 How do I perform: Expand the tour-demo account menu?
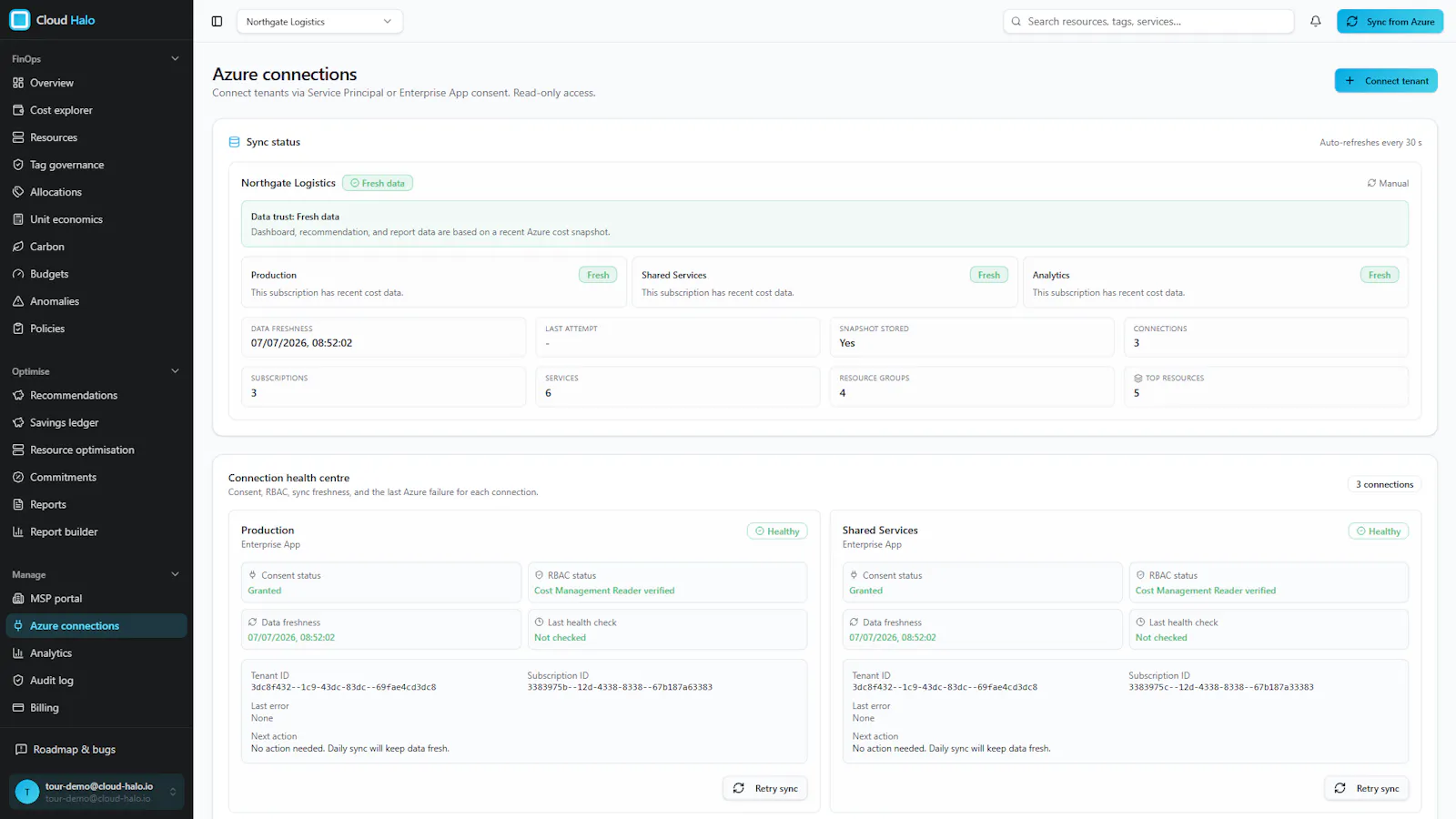(x=96, y=792)
